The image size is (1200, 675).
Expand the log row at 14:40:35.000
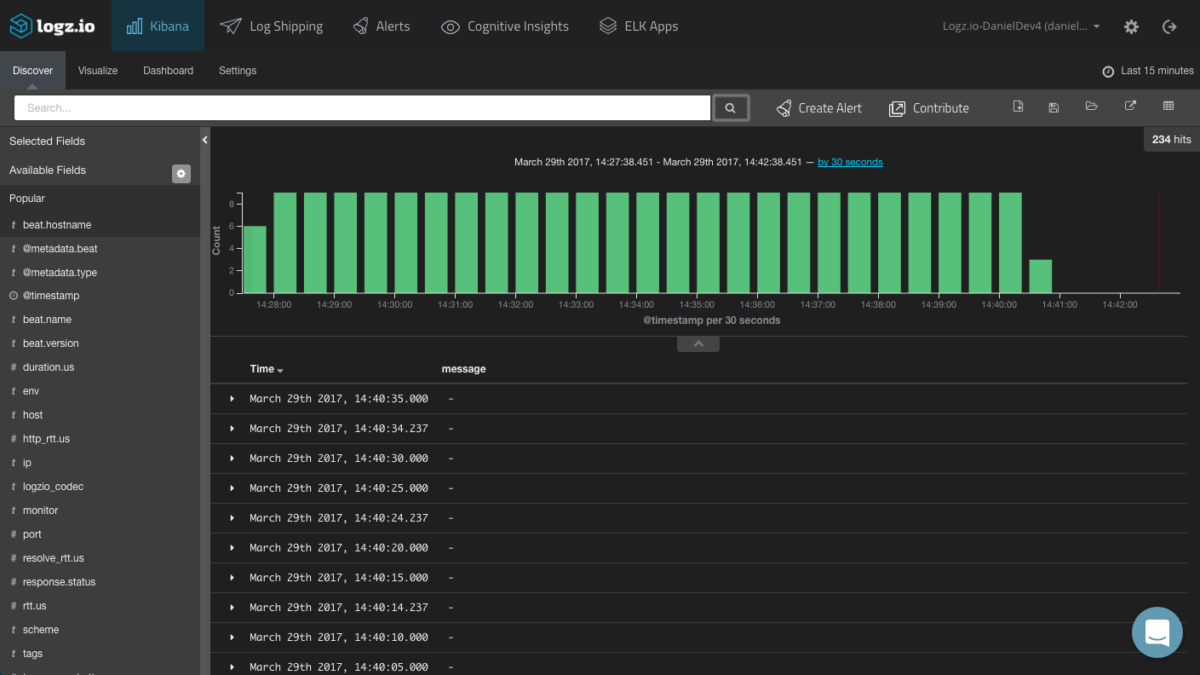pyautogui.click(x=231, y=398)
